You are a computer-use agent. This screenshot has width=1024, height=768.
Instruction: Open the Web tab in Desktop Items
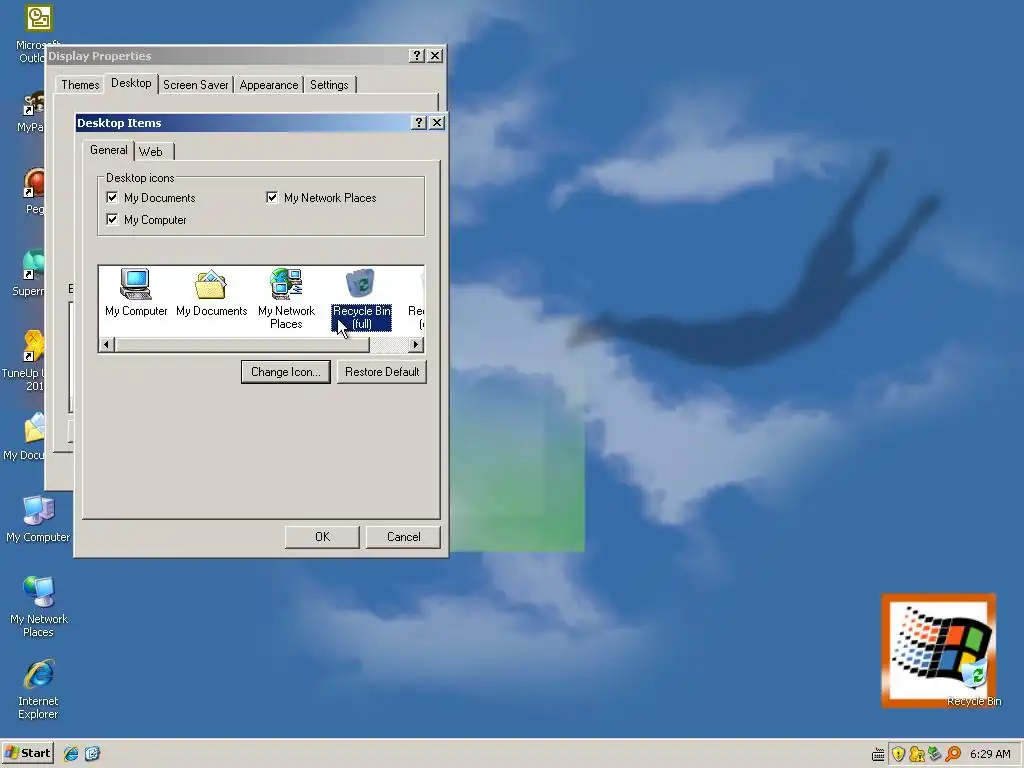click(151, 152)
